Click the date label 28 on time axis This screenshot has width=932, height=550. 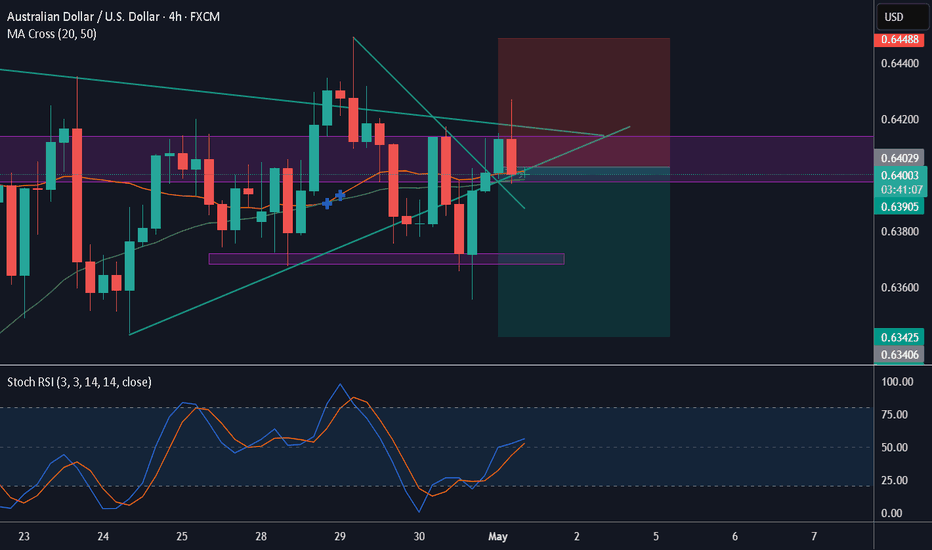[261, 536]
